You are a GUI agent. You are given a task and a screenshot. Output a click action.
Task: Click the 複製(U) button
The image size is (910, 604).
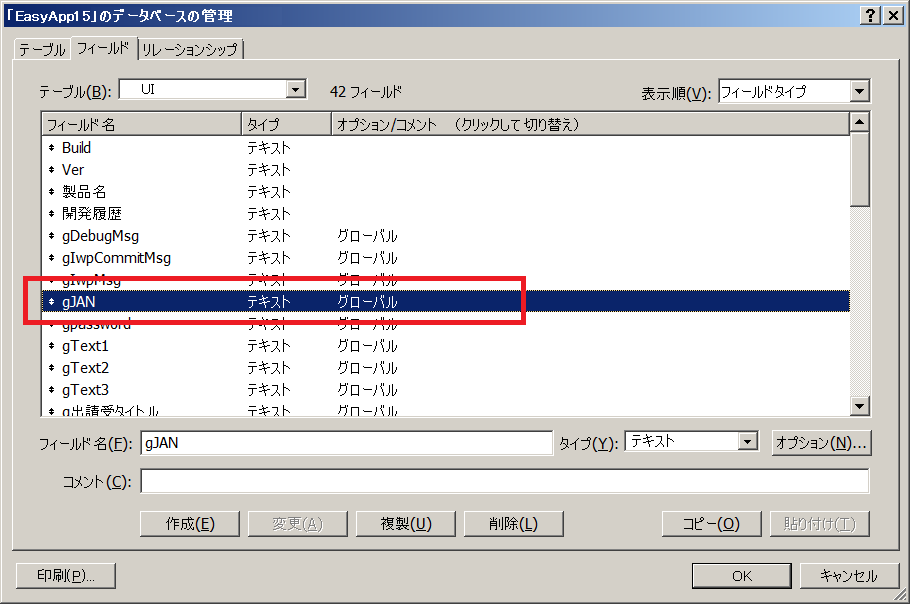click(406, 524)
